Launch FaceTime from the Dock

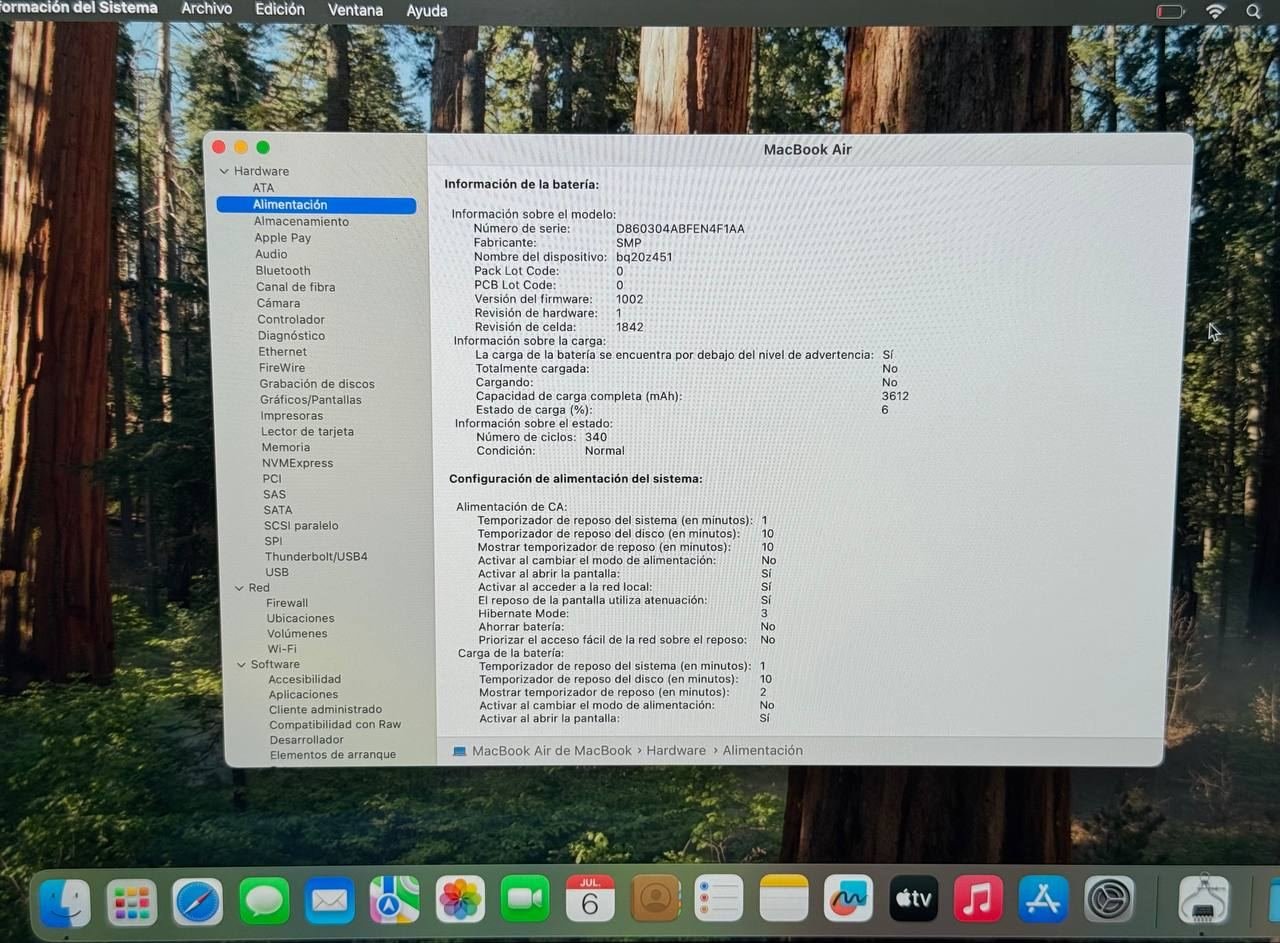[525, 900]
